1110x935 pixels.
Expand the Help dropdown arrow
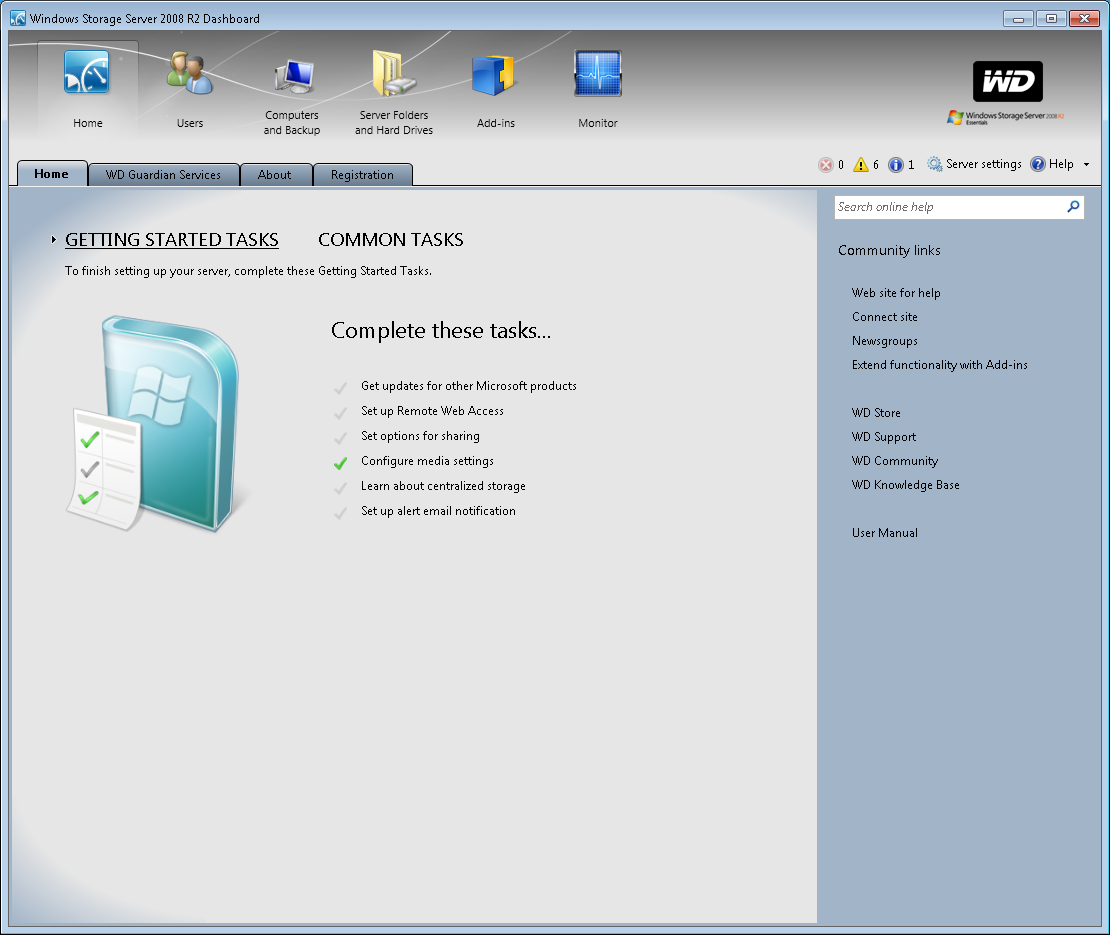pyautogui.click(x=1086, y=164)
